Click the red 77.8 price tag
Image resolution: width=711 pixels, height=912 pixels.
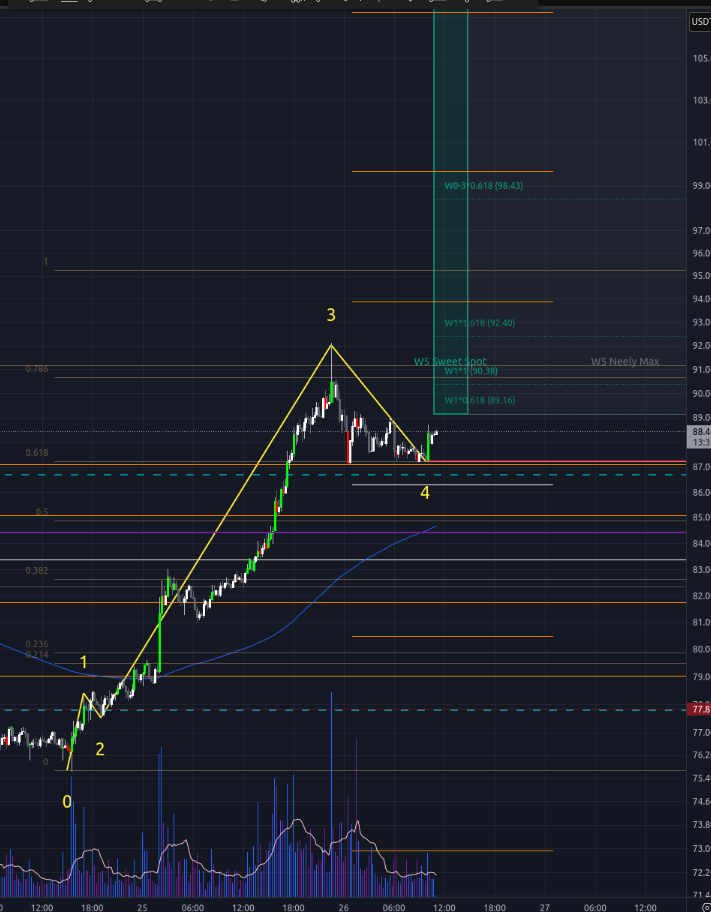[x=699, y=710]
